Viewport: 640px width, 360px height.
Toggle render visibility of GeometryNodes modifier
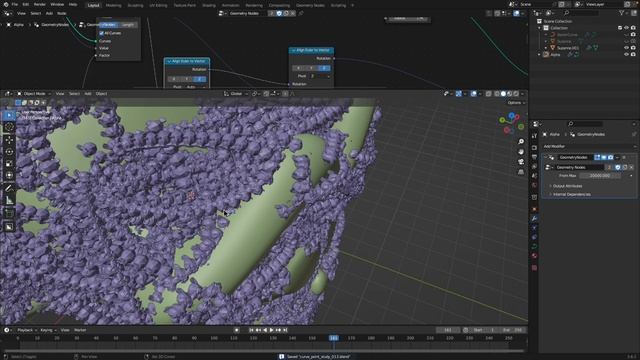click(611, 157)
